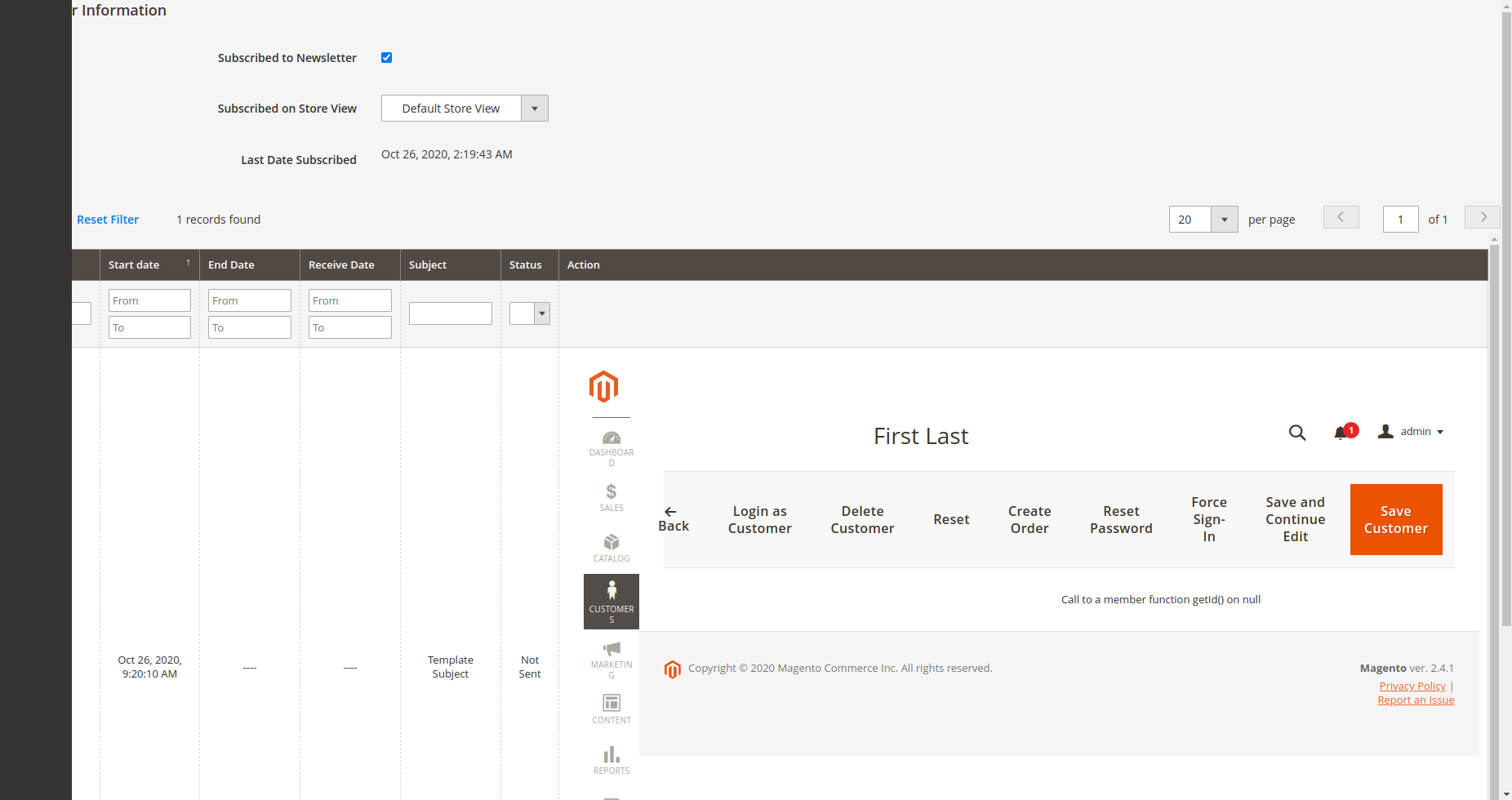Click the Last Date Subscribed value
Image resolution: width=1512 pixels, height=800 pixels.
coord(447,154)
